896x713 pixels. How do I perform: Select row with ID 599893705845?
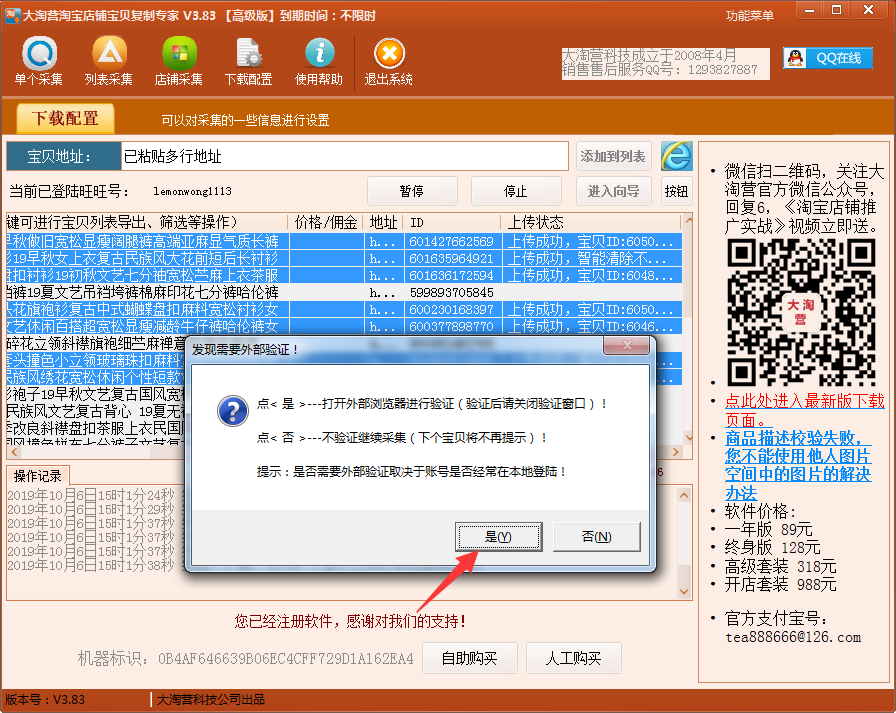coord(344,293)
